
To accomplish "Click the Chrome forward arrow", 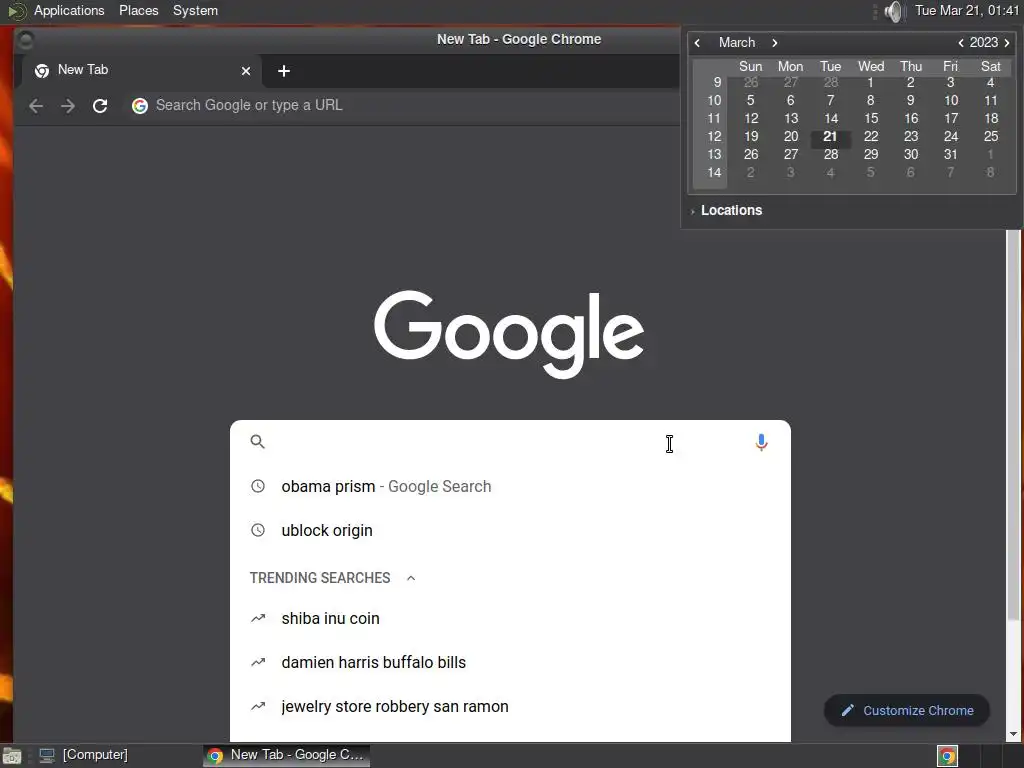I will [68, 106].
